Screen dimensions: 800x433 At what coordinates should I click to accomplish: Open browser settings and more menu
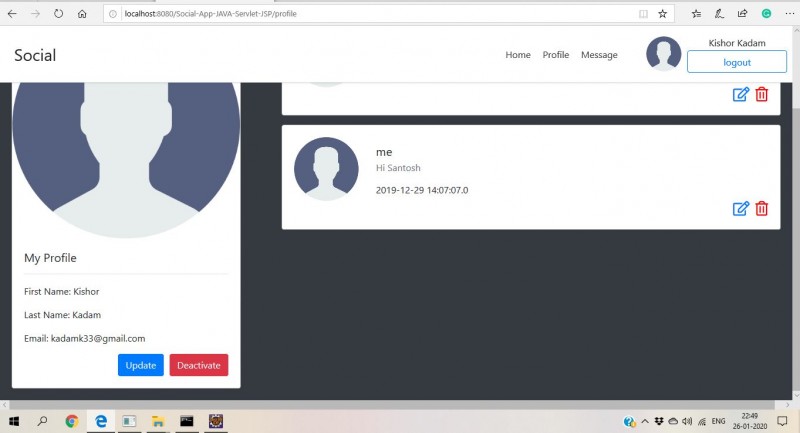click(x=790, y=14)
